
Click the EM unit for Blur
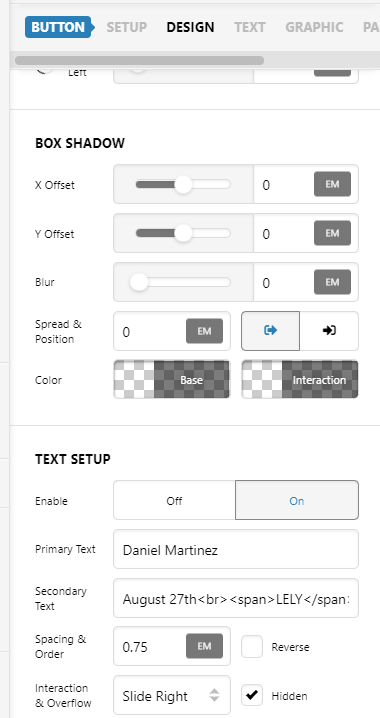[332, 282]
